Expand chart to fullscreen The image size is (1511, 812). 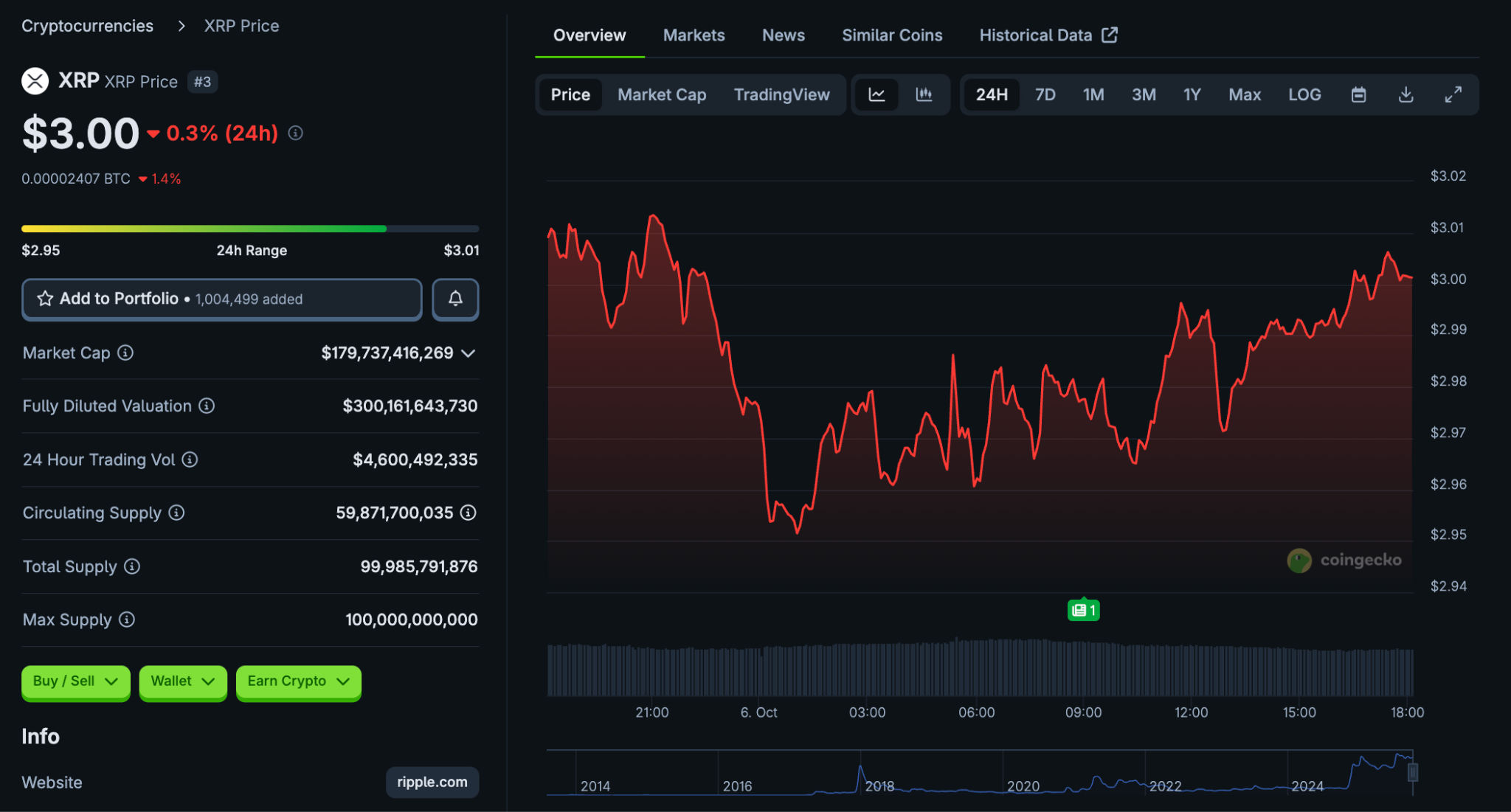point(1453,94)
